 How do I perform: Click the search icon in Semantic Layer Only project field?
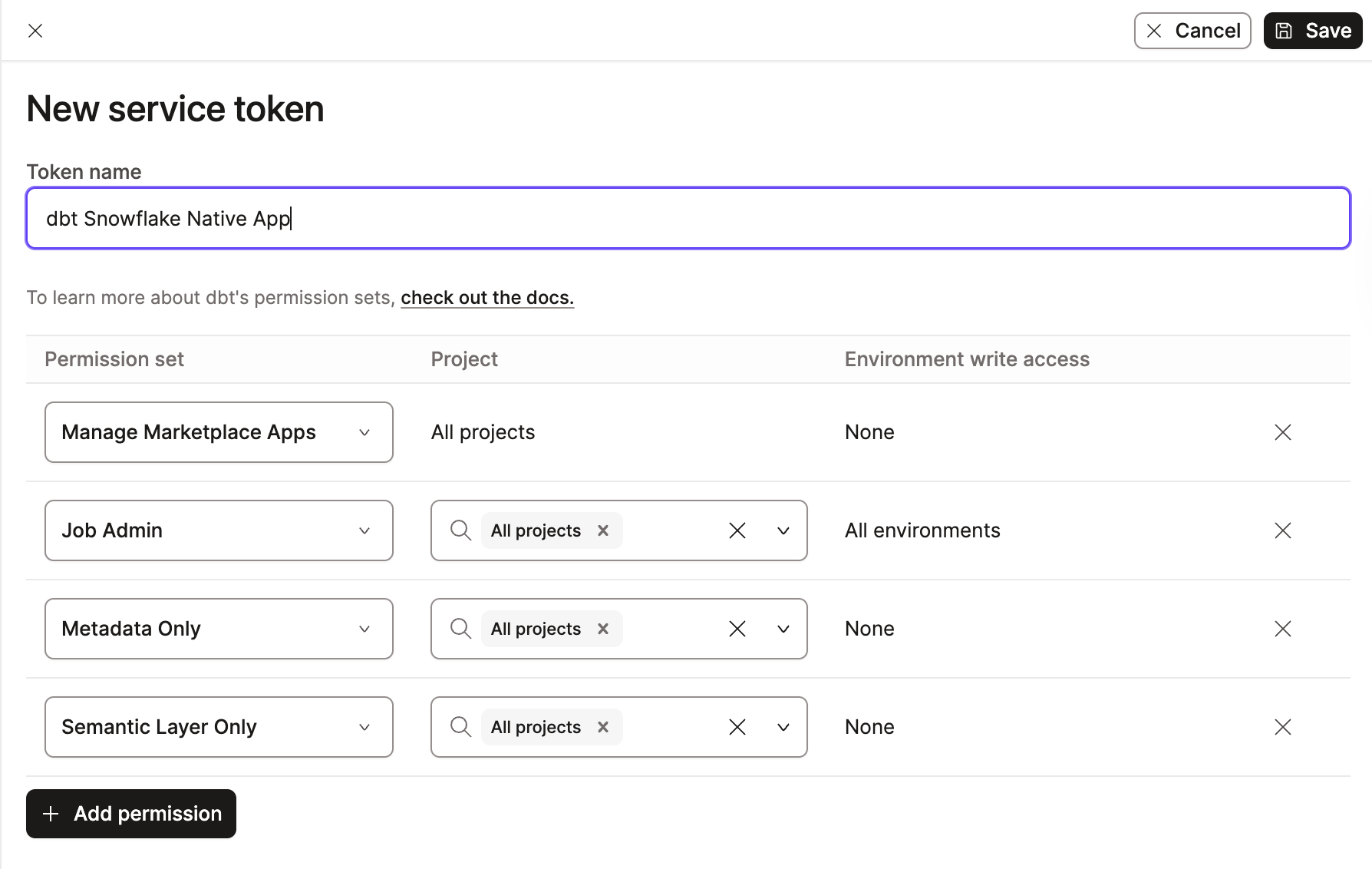(x=460, y=727)
